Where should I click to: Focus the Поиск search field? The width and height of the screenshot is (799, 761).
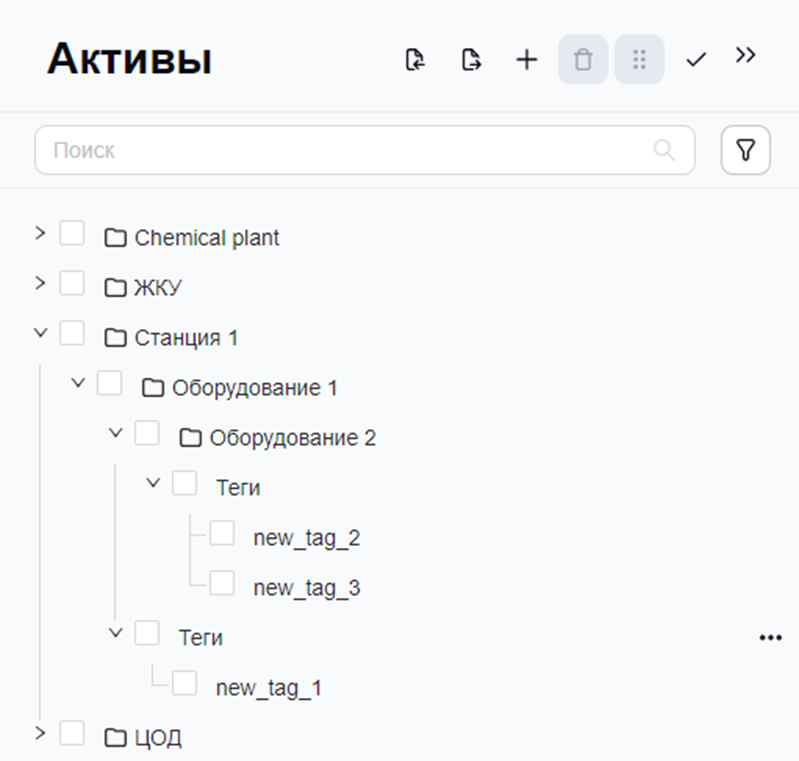[365, 150]
